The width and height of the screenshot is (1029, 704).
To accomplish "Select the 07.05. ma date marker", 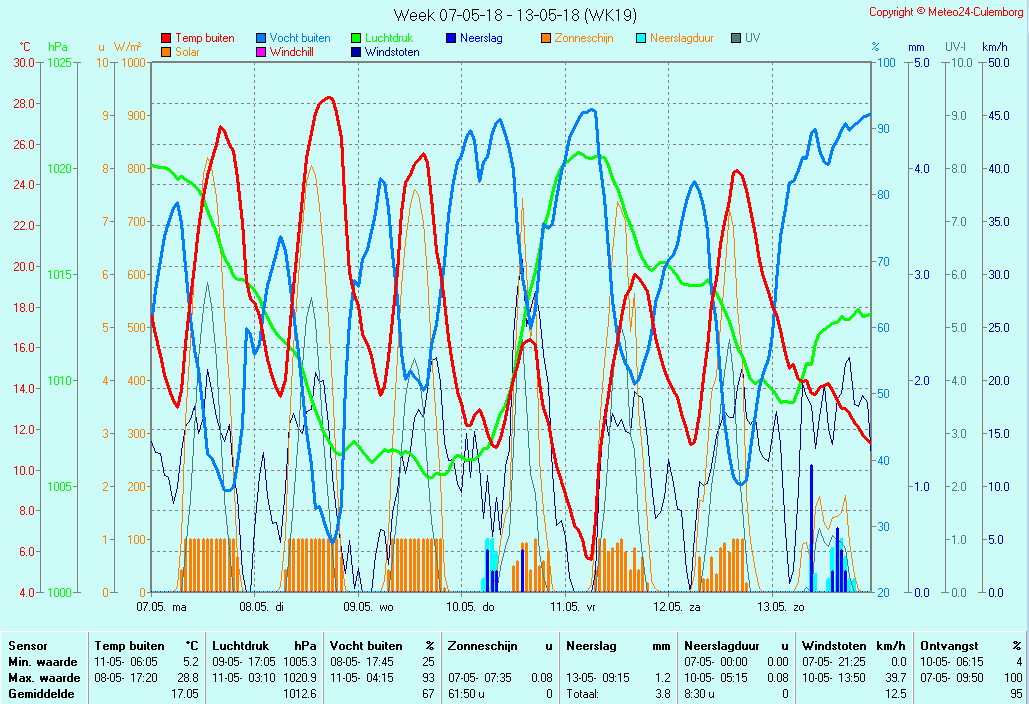I will click(161, 607).
